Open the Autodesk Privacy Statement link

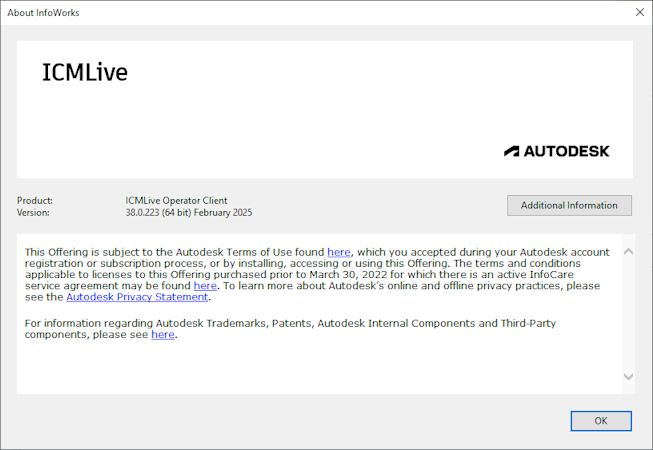(137, 297)
